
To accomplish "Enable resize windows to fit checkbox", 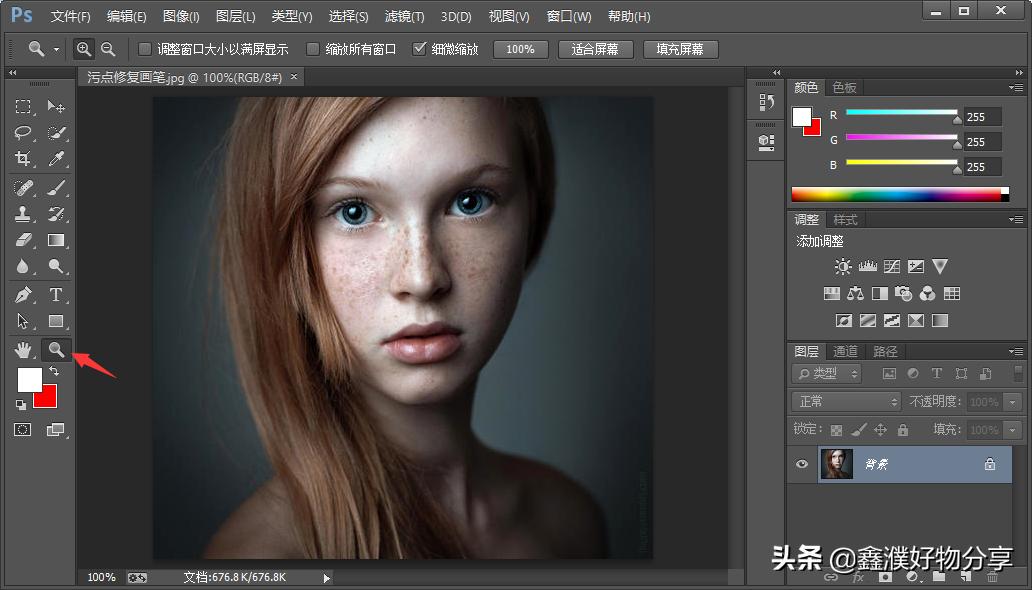I will point(145,49).
